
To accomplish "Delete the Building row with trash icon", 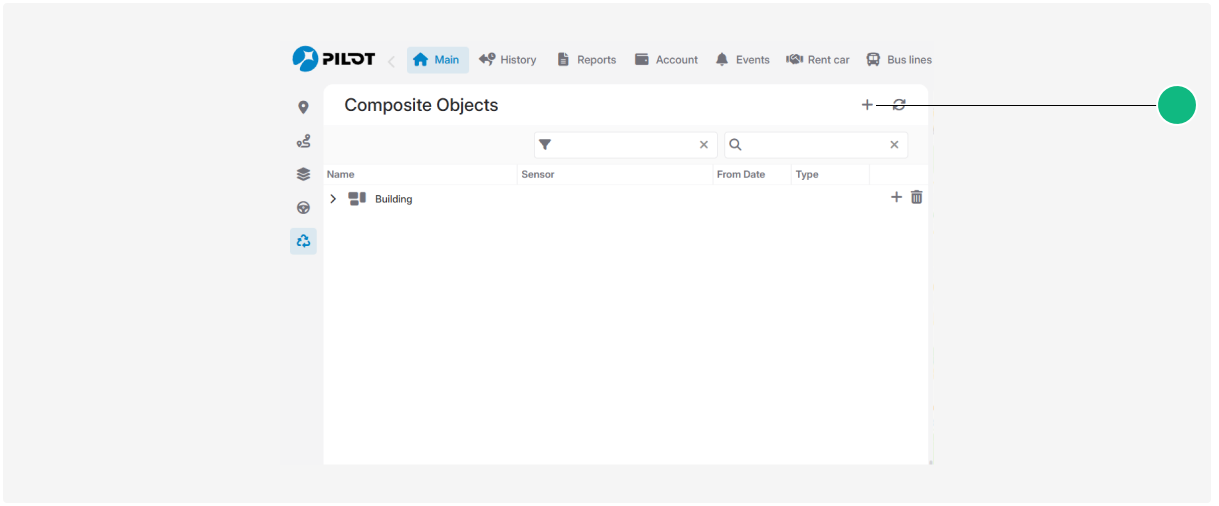I will pos(916,198).
